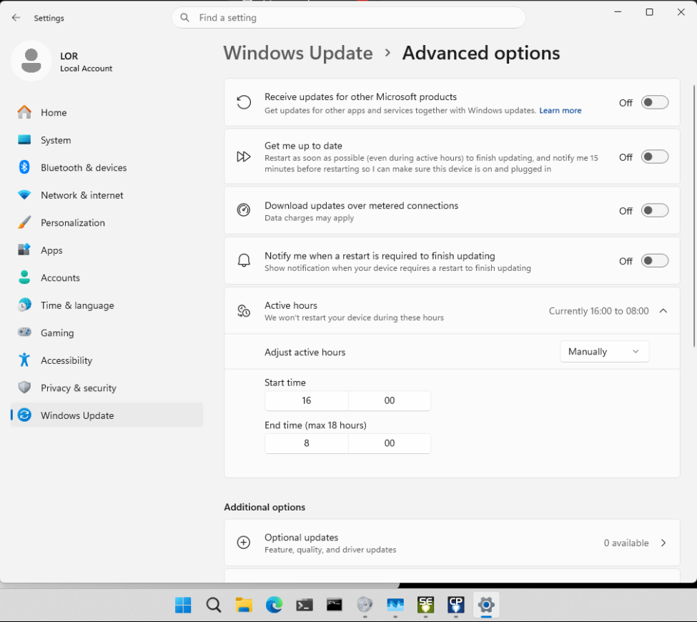Open Accessibility label in sidebar
This screenshot has height=622, width=697.
coord(67,360)
